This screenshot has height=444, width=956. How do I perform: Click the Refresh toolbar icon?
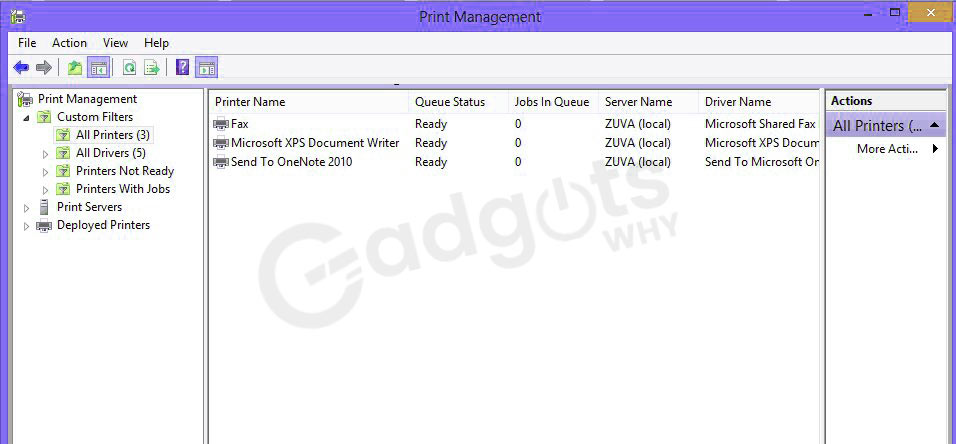tap(129, 68)
